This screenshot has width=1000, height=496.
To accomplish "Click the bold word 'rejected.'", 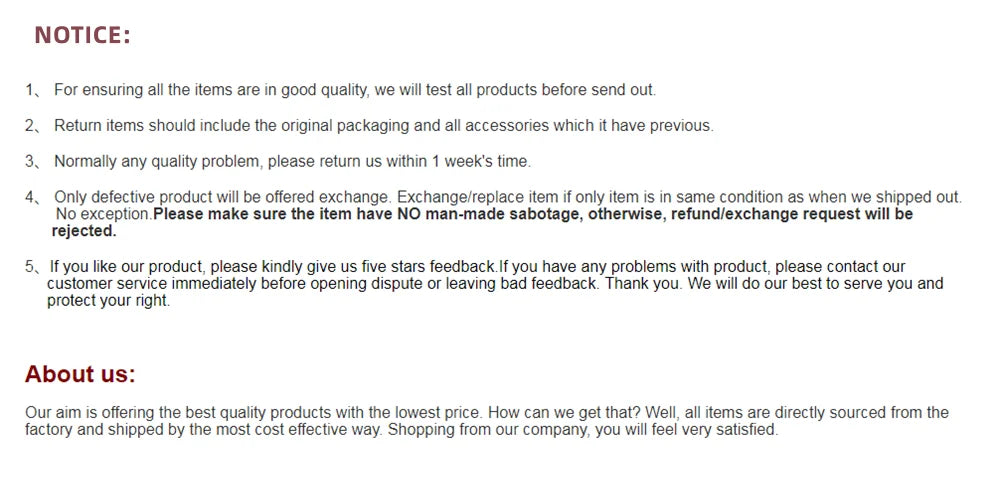I will click(x=84, y=231).
